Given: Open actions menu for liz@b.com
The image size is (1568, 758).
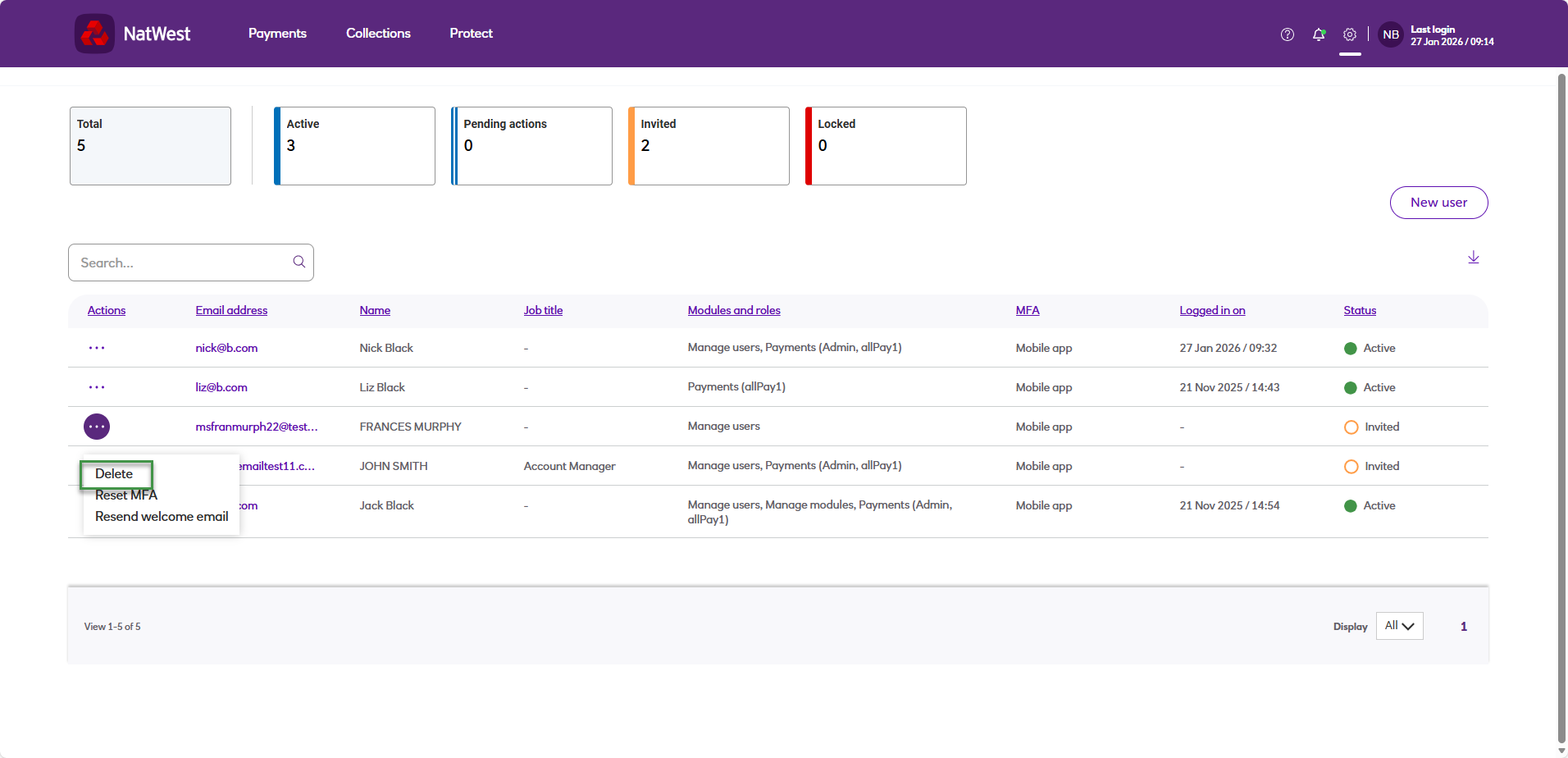Looking at the screenshot, I should point(97,387).
